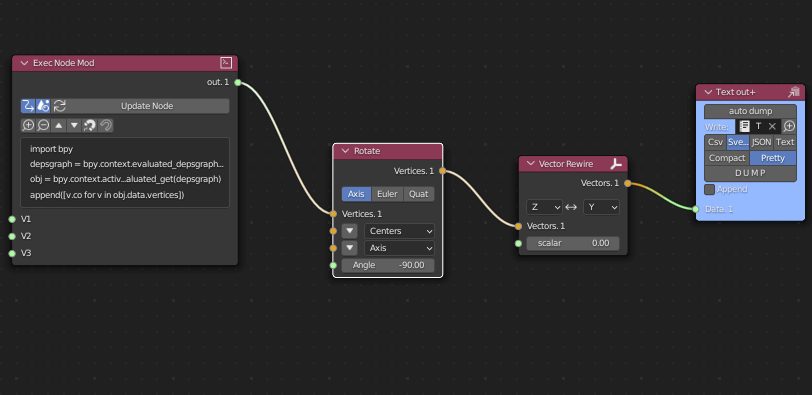The height and width of the screenshot is (395, 812).
Task: Toggle the zigzag arrow button in Exec Node Mod
Action: tap(28, 106)
